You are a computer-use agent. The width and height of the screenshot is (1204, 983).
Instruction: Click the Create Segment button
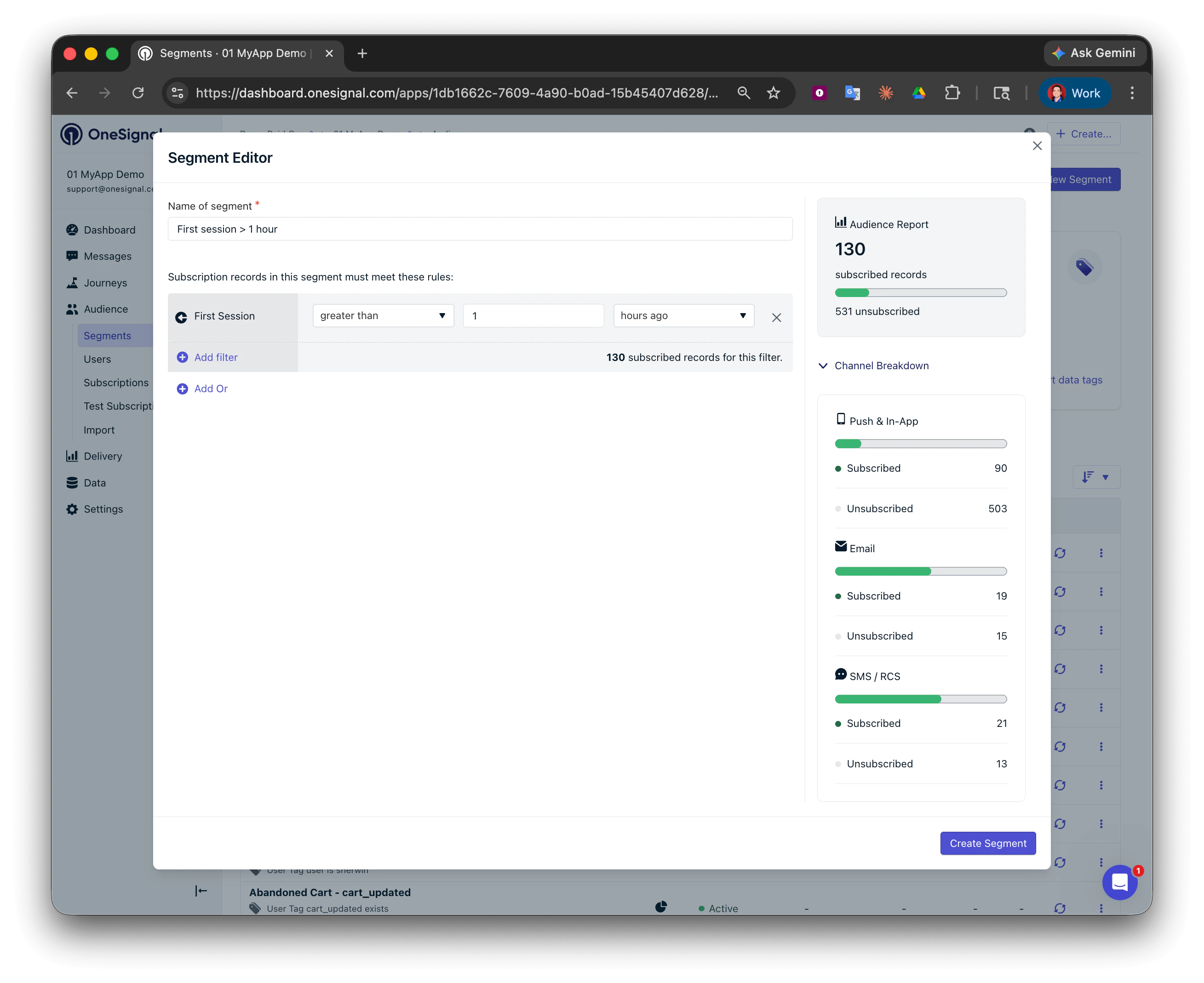[x=987, y=843]
